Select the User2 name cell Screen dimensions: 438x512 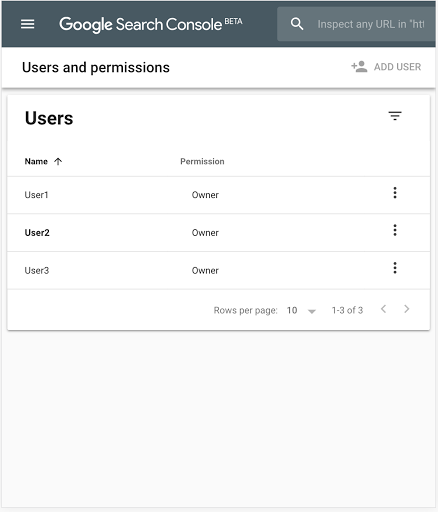pyautogui.click(x=37, y=233)
